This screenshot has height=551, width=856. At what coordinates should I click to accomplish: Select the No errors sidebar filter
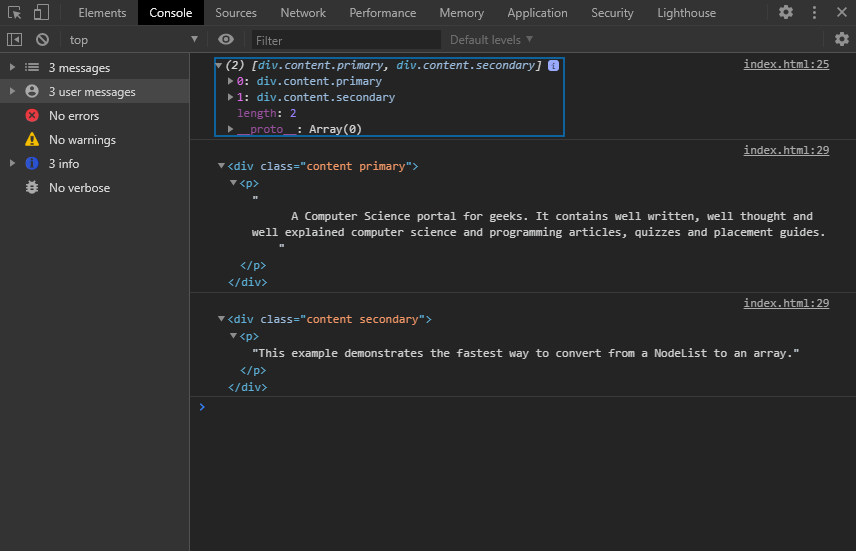pyautogui.click(x=73, y=116)
